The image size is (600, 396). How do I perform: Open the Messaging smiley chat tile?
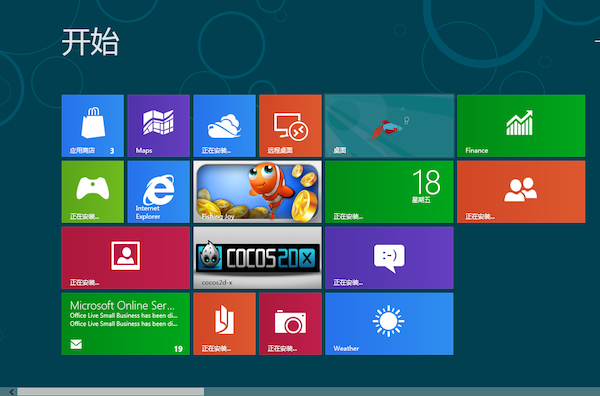(x=389, y=258)
